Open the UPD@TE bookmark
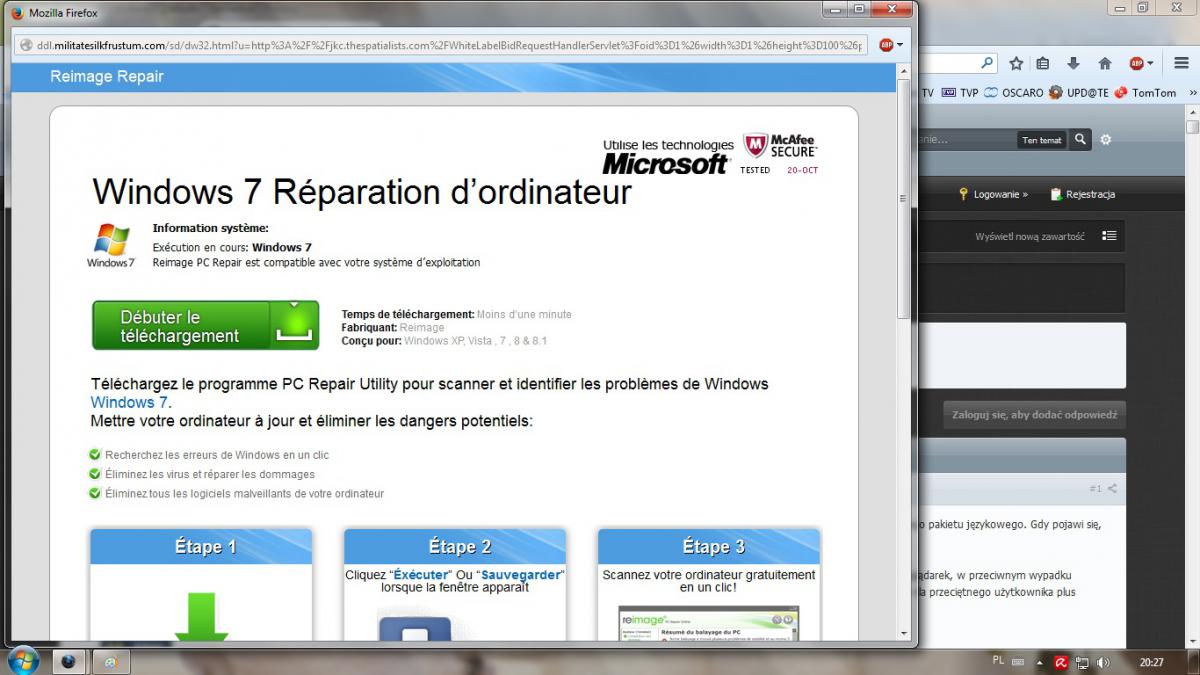The width and height of the screenshot is (1200, 675). coord(1080,93)
